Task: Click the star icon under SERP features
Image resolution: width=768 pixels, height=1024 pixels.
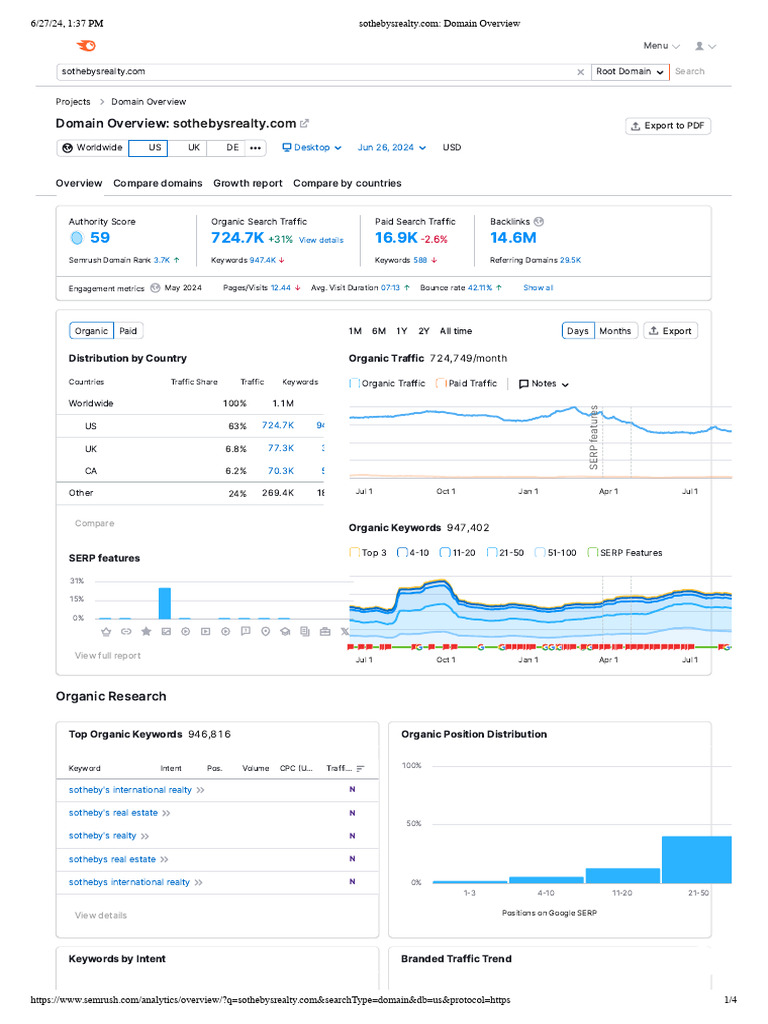Action: click(146, 632)
